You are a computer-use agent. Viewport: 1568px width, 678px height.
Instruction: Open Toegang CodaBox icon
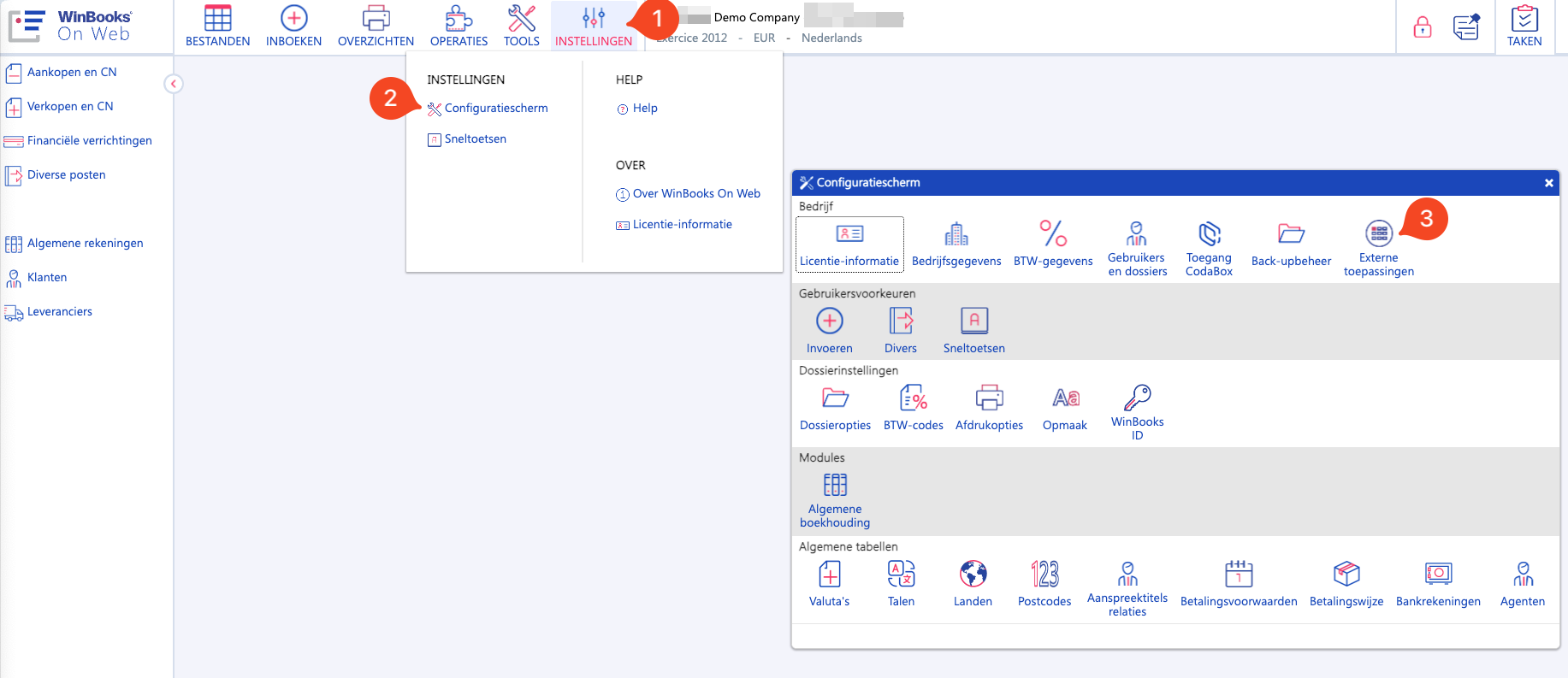[1209, 250]
